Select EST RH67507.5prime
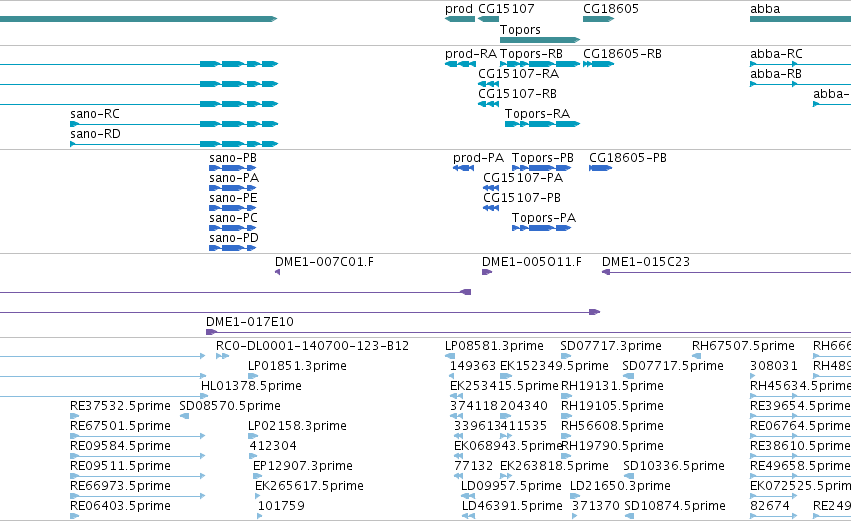 coord(696,357)
